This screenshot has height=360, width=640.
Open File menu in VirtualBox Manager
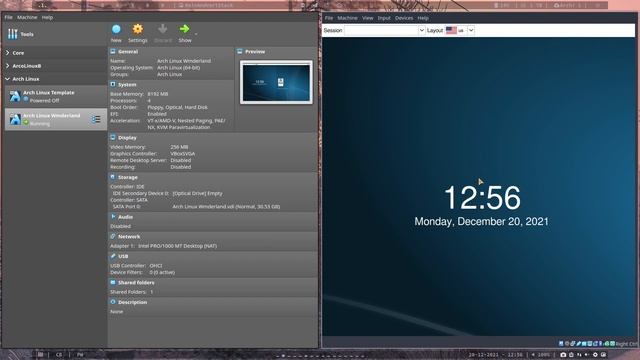[9, 18]
